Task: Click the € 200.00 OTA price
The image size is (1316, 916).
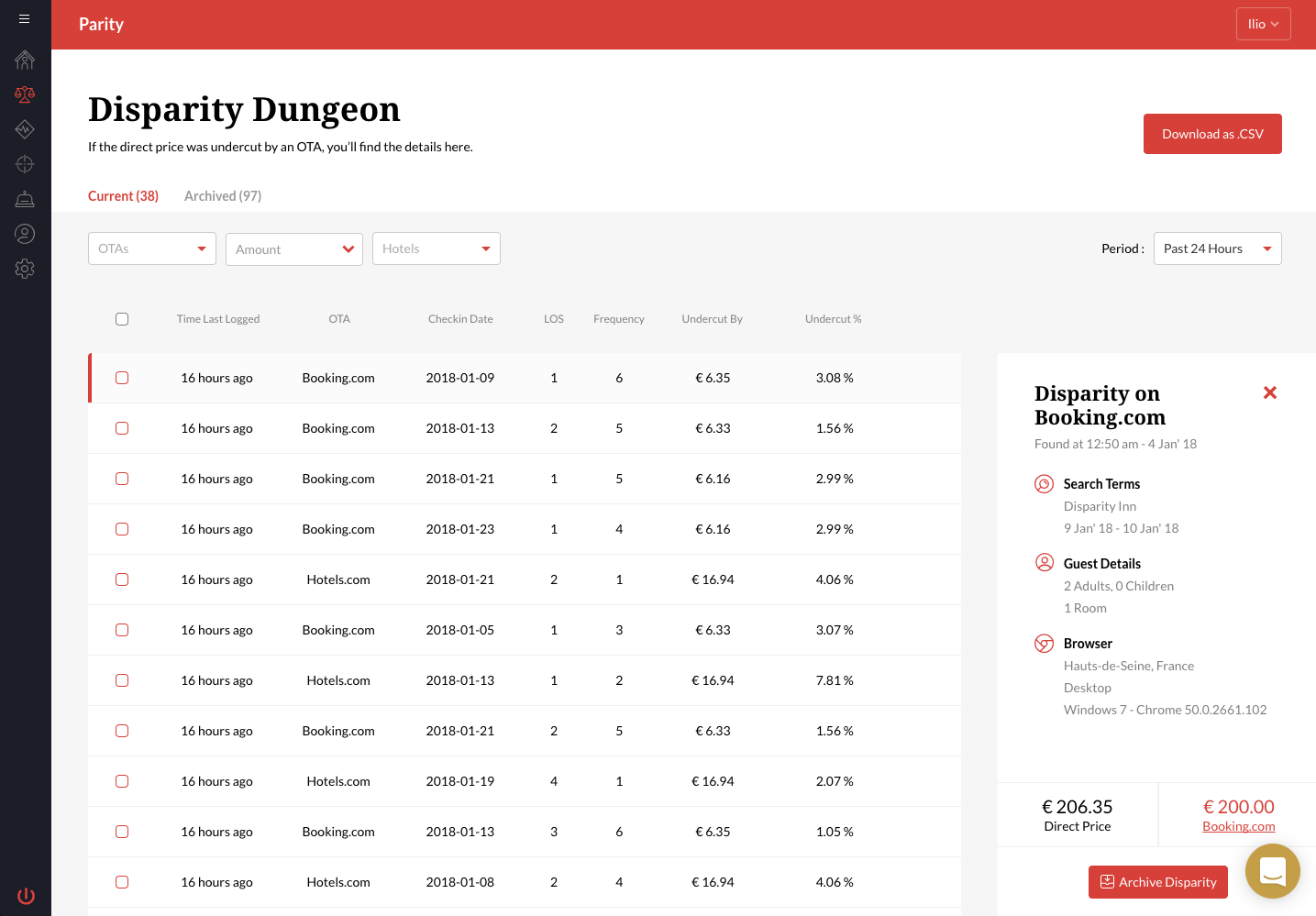Action: pos(1239,807)
